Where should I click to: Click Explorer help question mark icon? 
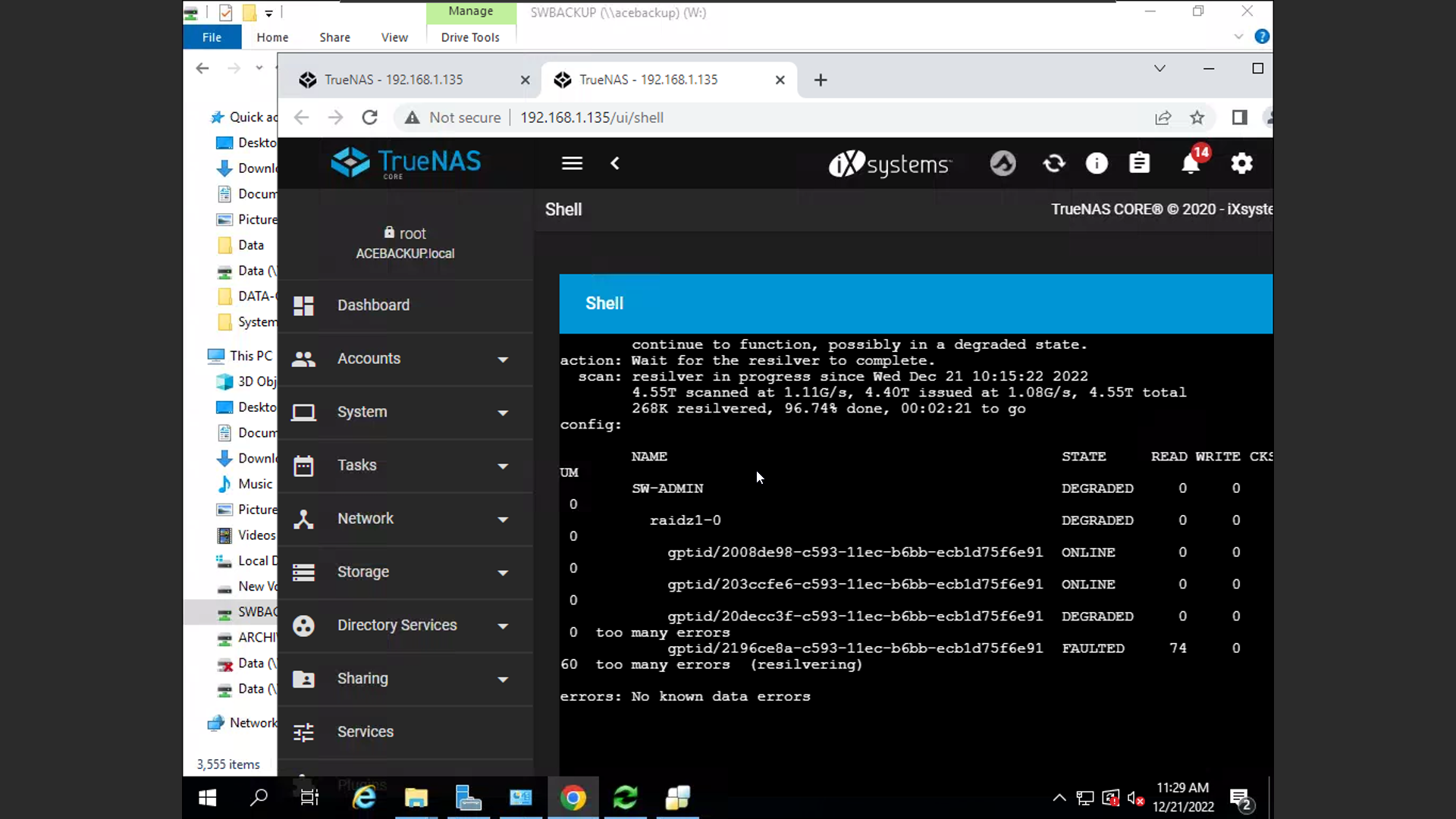click(x=1262, y=36)
